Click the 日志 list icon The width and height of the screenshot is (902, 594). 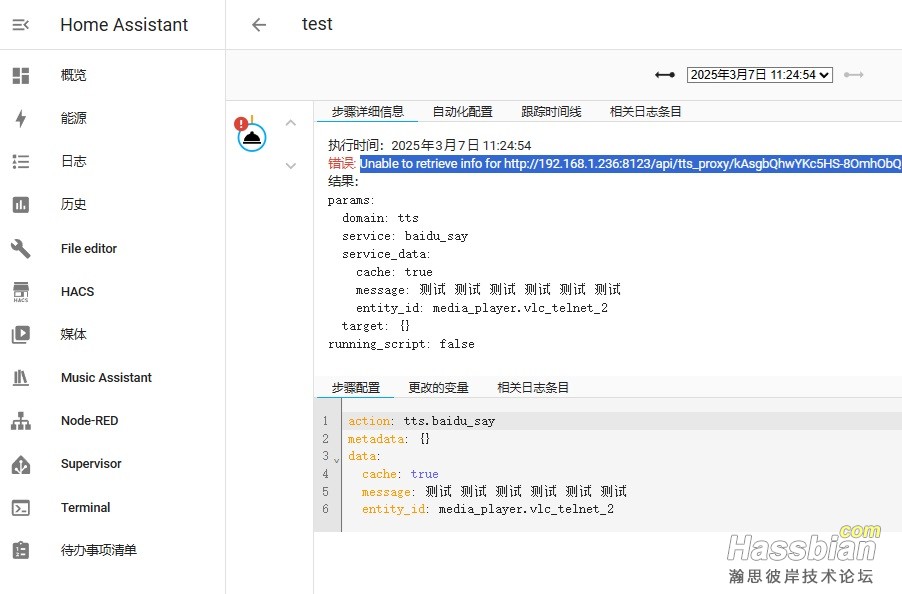coord(21,162)
